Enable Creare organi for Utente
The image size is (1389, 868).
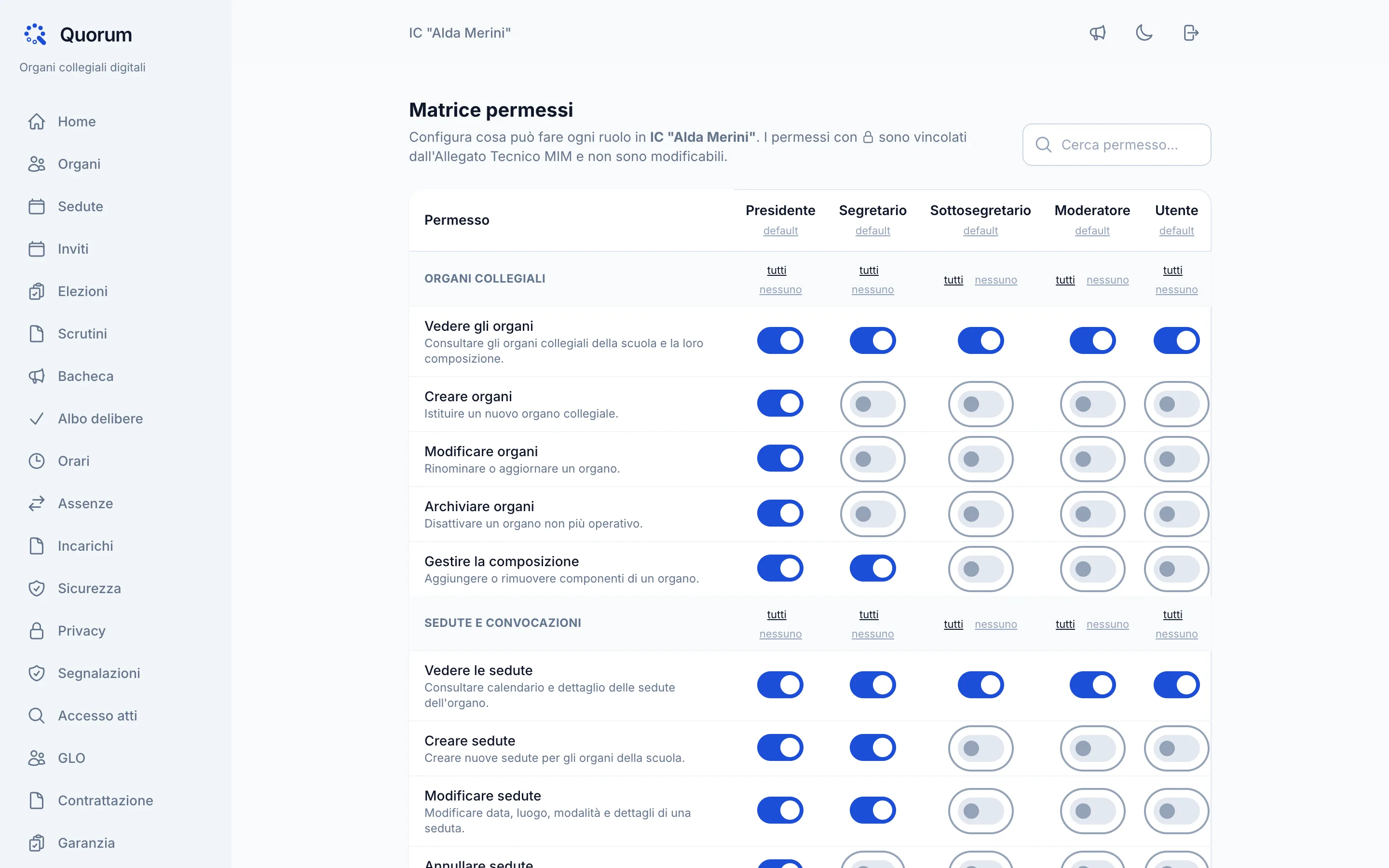pos(1176,404)
